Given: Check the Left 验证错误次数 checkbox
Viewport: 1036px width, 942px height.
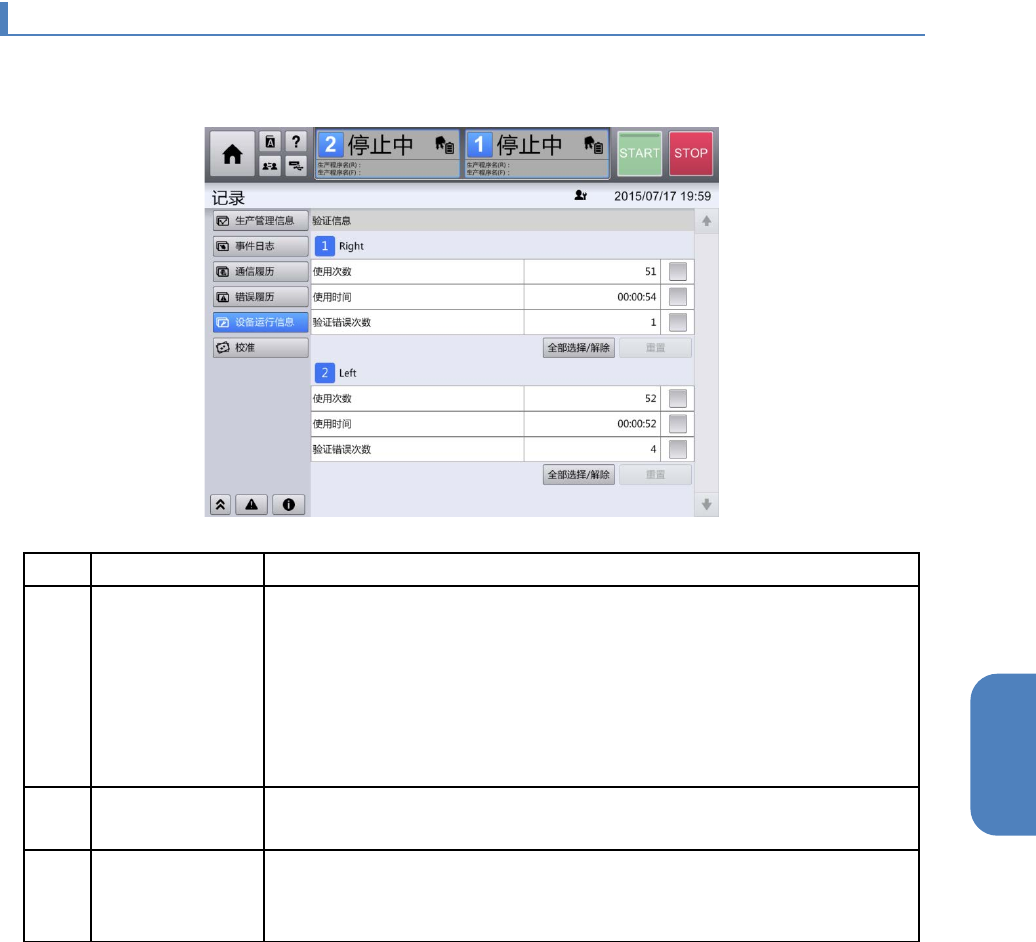Looking at the screenshot, I should (x=677, y=449).
